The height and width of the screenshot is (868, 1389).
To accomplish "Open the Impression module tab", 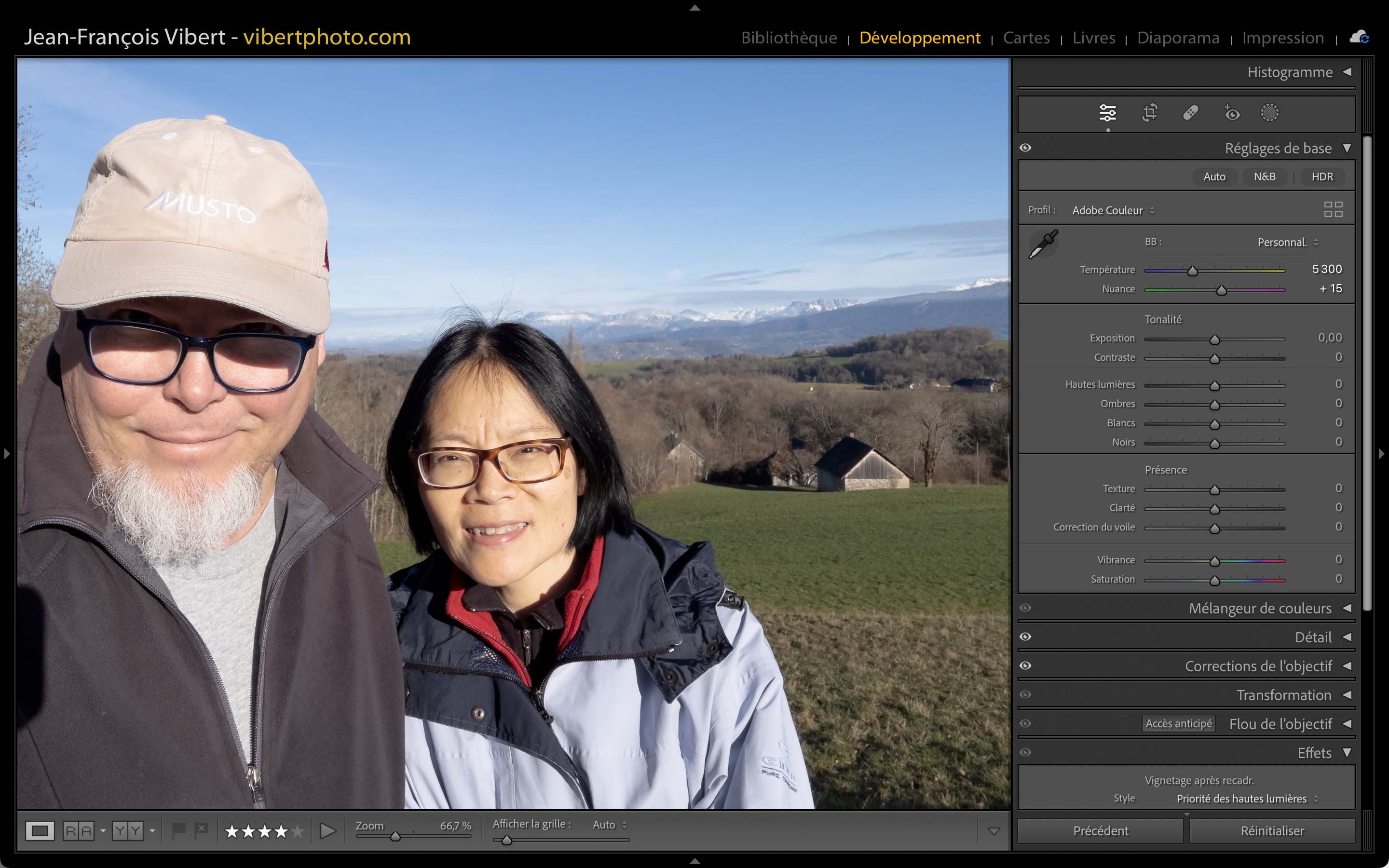I will tap(1283, 38).
